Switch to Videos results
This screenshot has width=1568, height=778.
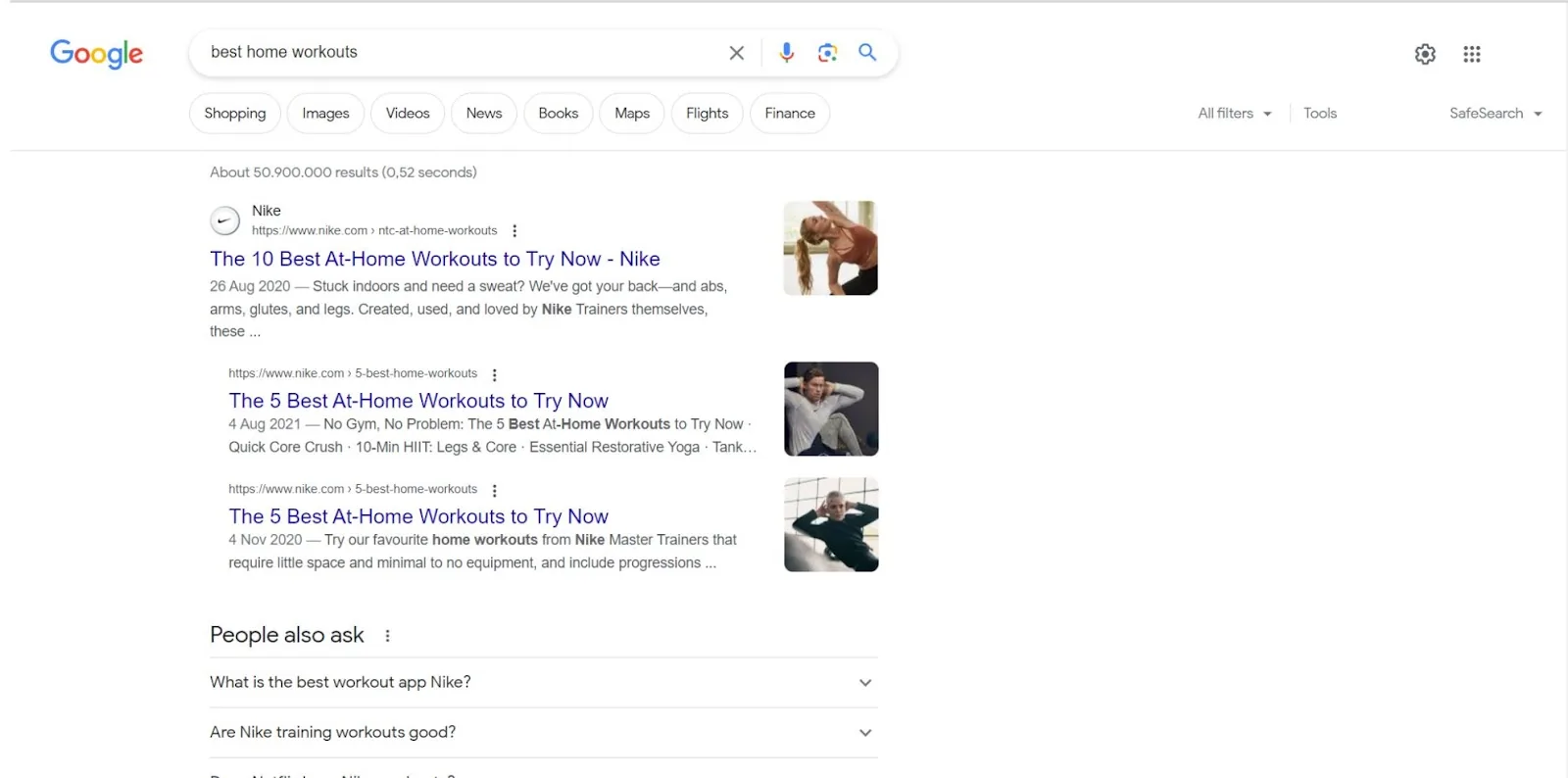click(x=408, y=114)
